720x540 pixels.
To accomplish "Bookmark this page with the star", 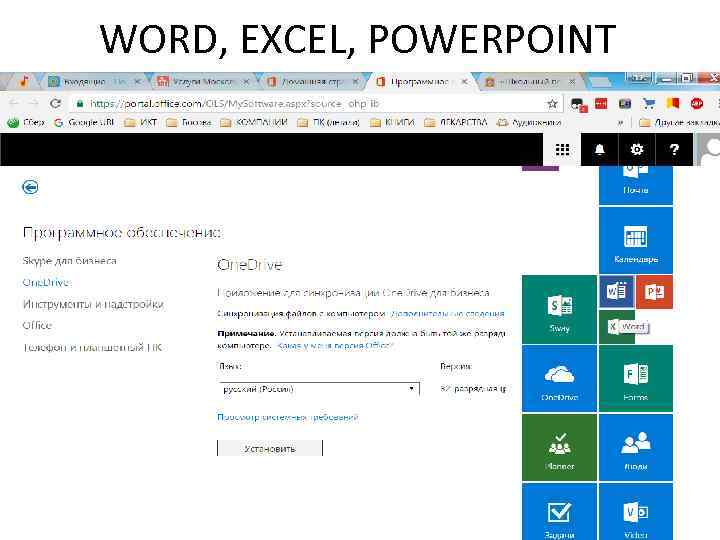I will (552, 104).
